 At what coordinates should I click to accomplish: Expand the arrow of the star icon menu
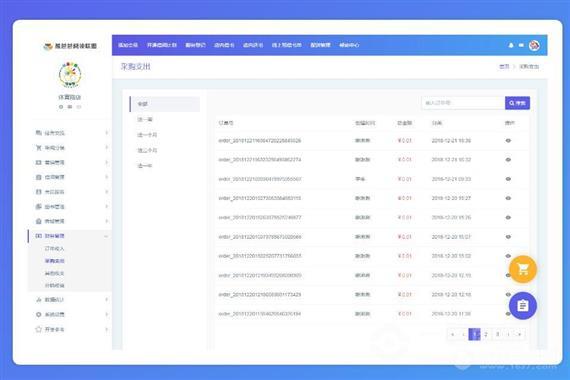[x=107, y=329]
